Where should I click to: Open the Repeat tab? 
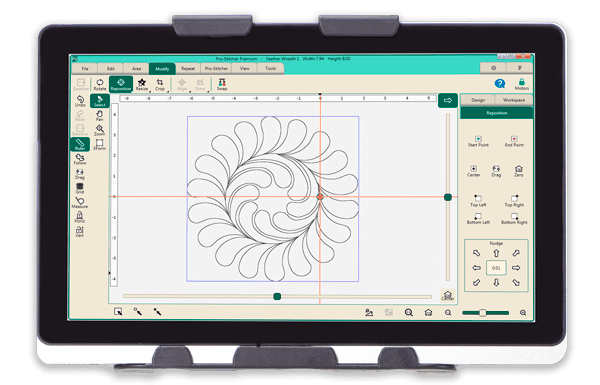tap(188, 69)
